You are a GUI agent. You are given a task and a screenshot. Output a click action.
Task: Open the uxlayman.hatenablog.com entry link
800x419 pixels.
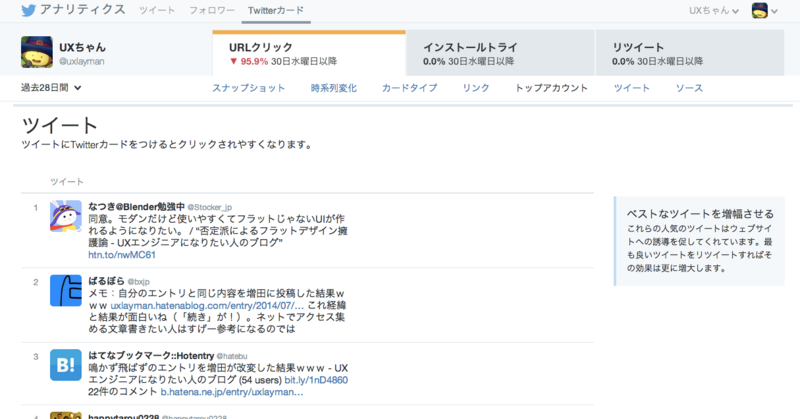click(x=207, y=305)
